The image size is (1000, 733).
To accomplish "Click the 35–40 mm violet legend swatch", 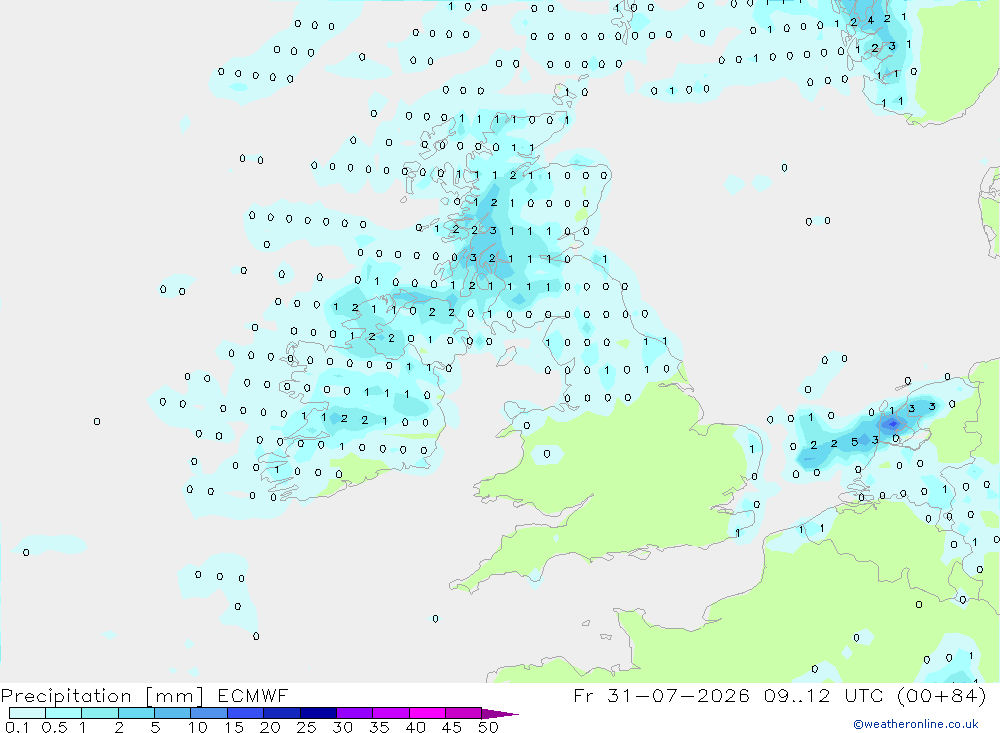I will [391, 713].
